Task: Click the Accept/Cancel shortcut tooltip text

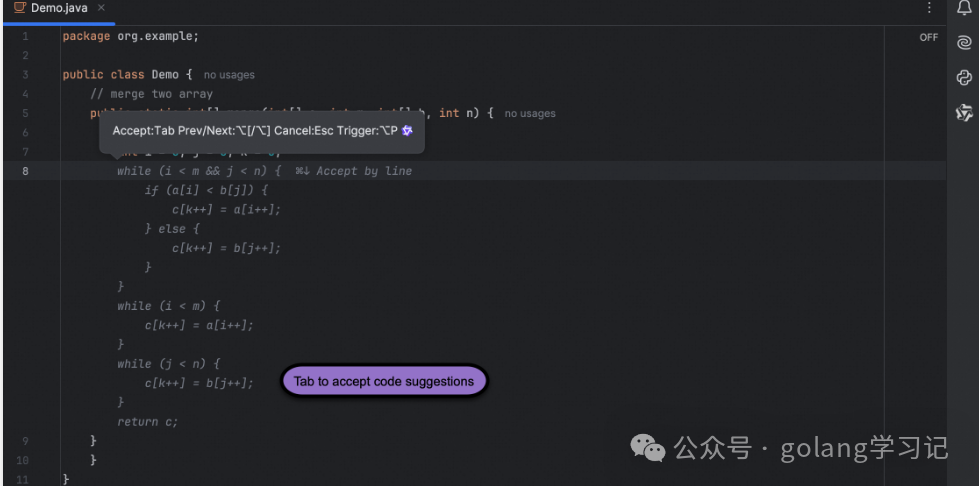Action: click(255, 131)
